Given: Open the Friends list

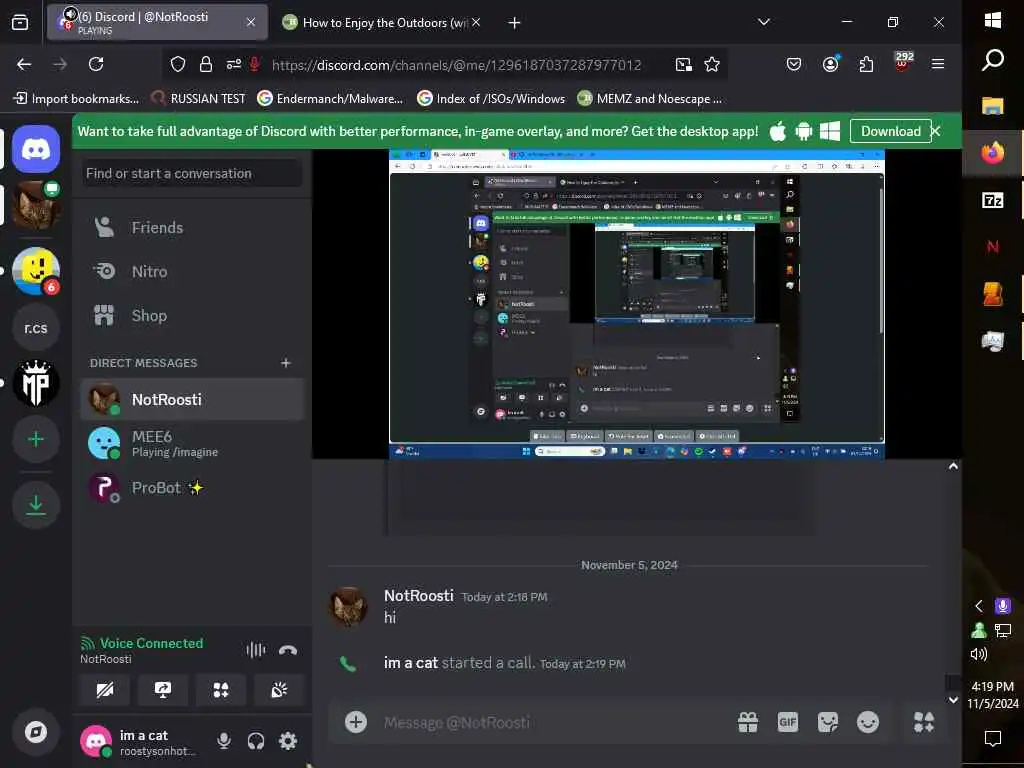Looking at the screenshot, I should click(192, 227).
